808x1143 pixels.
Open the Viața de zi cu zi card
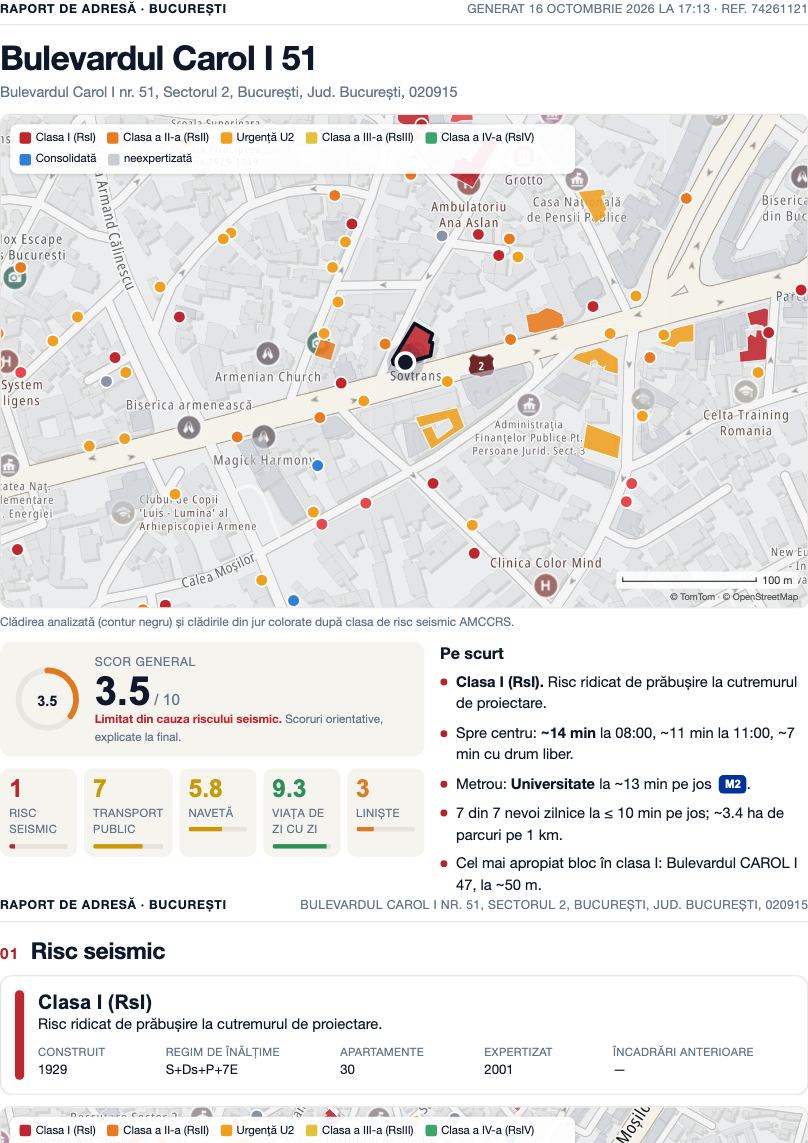tap(302, 812)
